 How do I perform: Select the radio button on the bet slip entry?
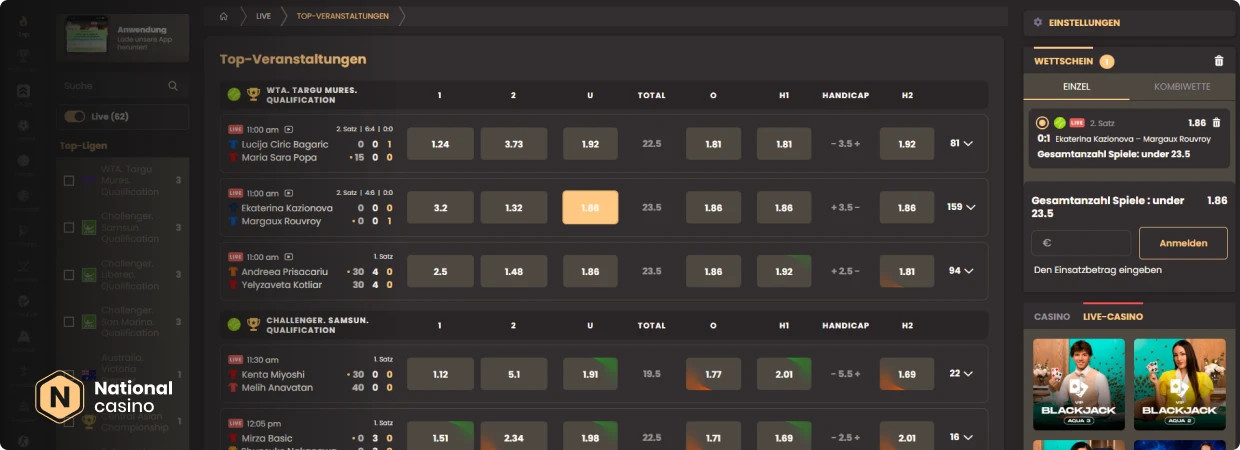(1043, 122)
